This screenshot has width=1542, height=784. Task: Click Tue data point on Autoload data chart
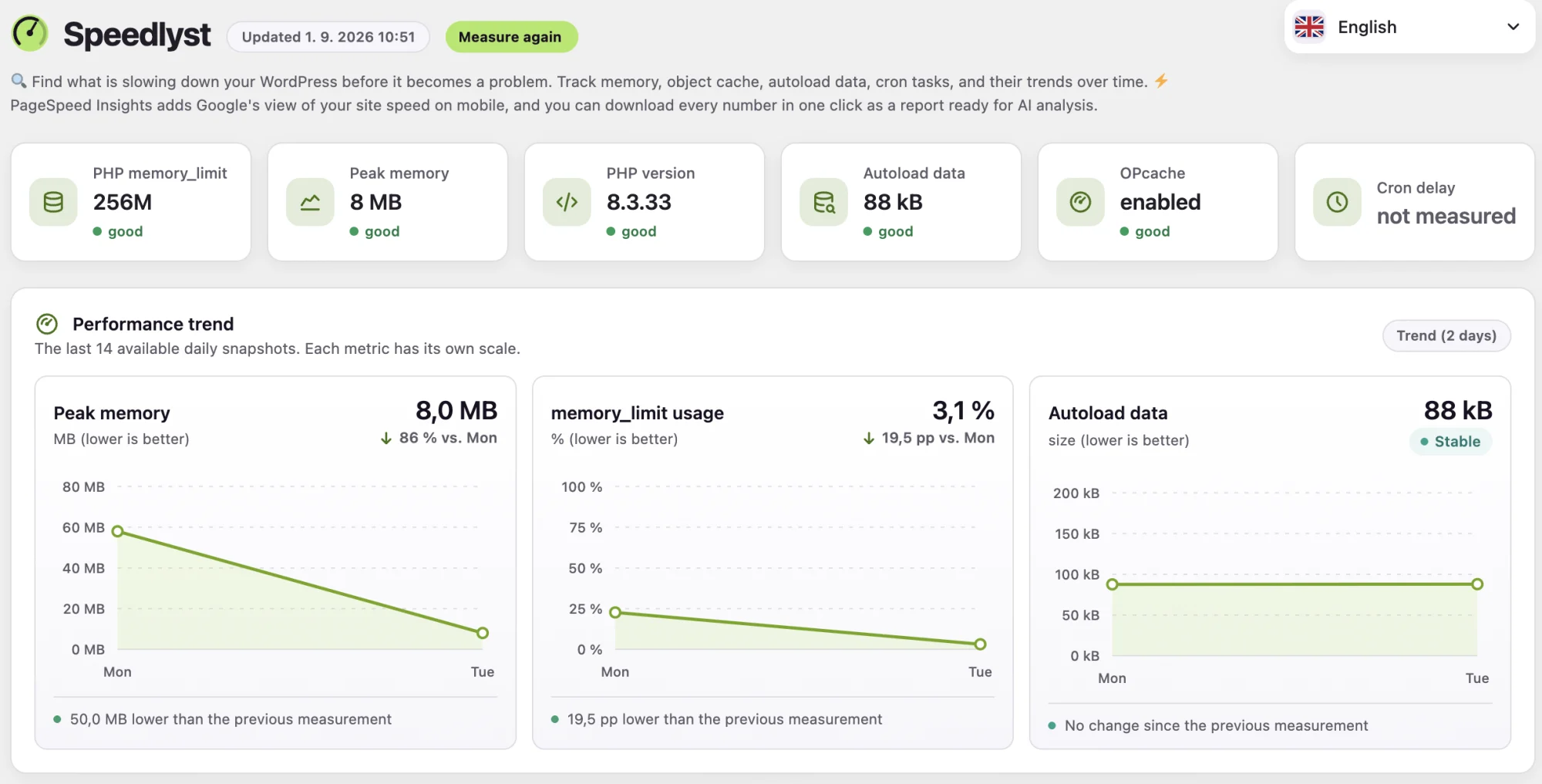(1477, 584)
